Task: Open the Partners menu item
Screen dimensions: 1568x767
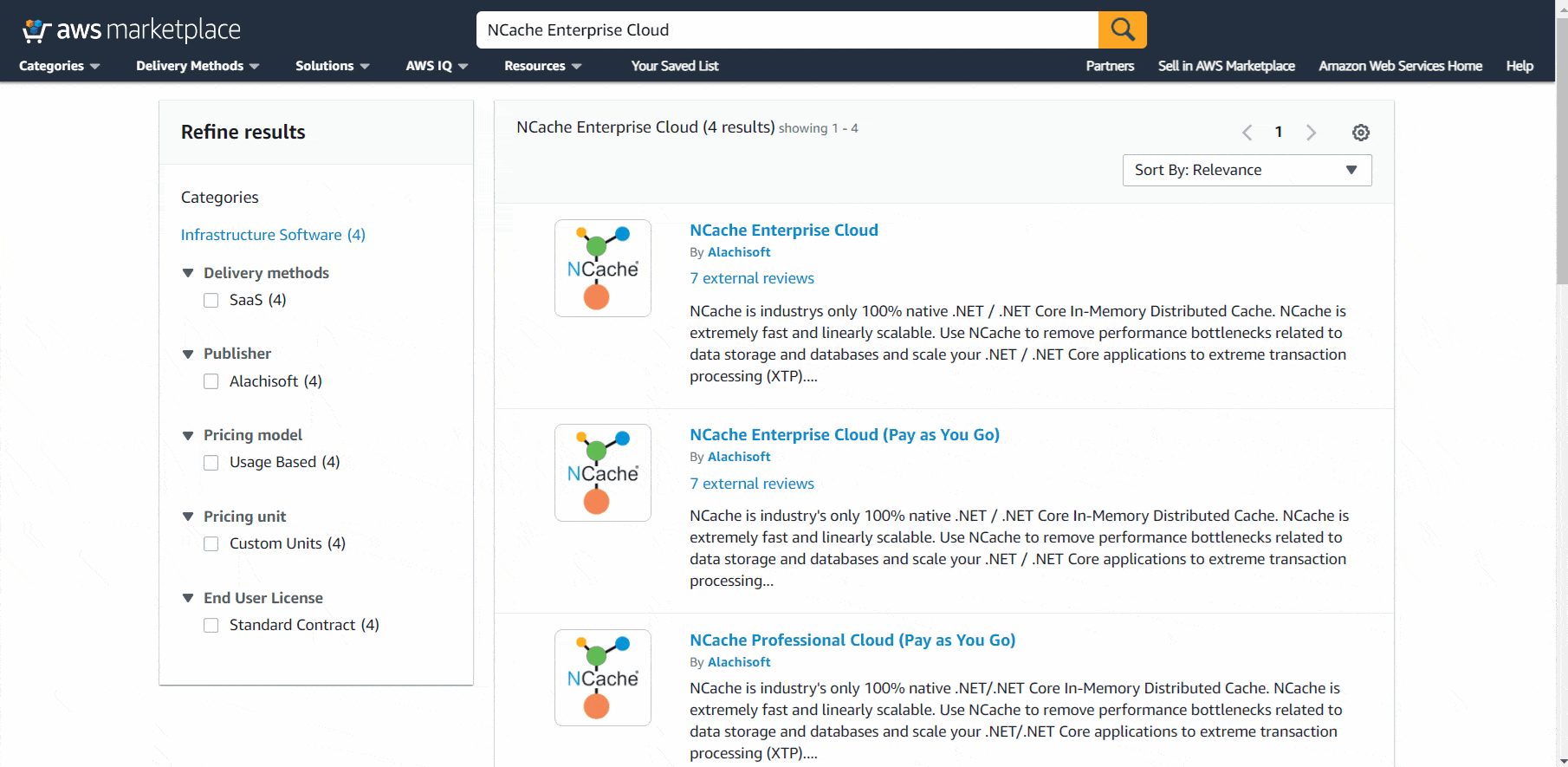Action: [1110, 66]
